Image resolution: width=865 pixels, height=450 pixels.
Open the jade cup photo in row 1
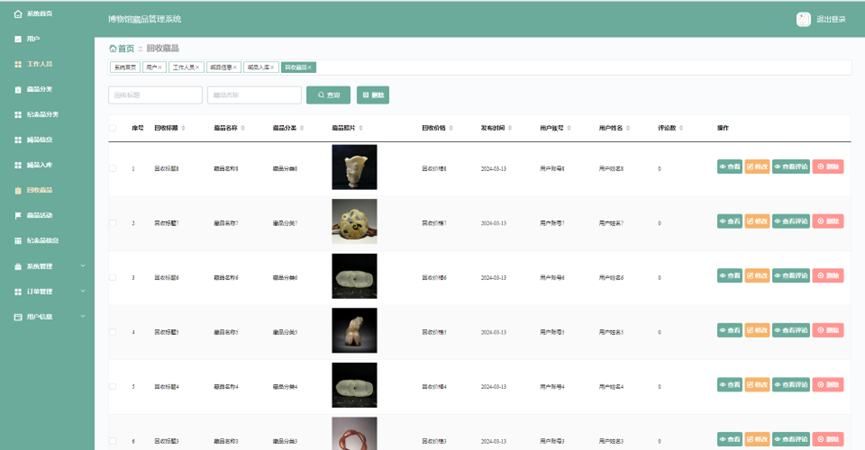coord(354,167)
